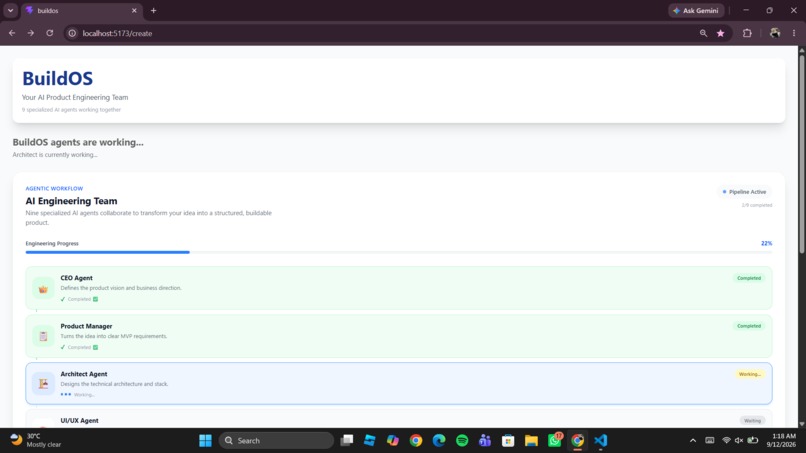
Task: Open a new browser tab
Action: coord(153,10)
